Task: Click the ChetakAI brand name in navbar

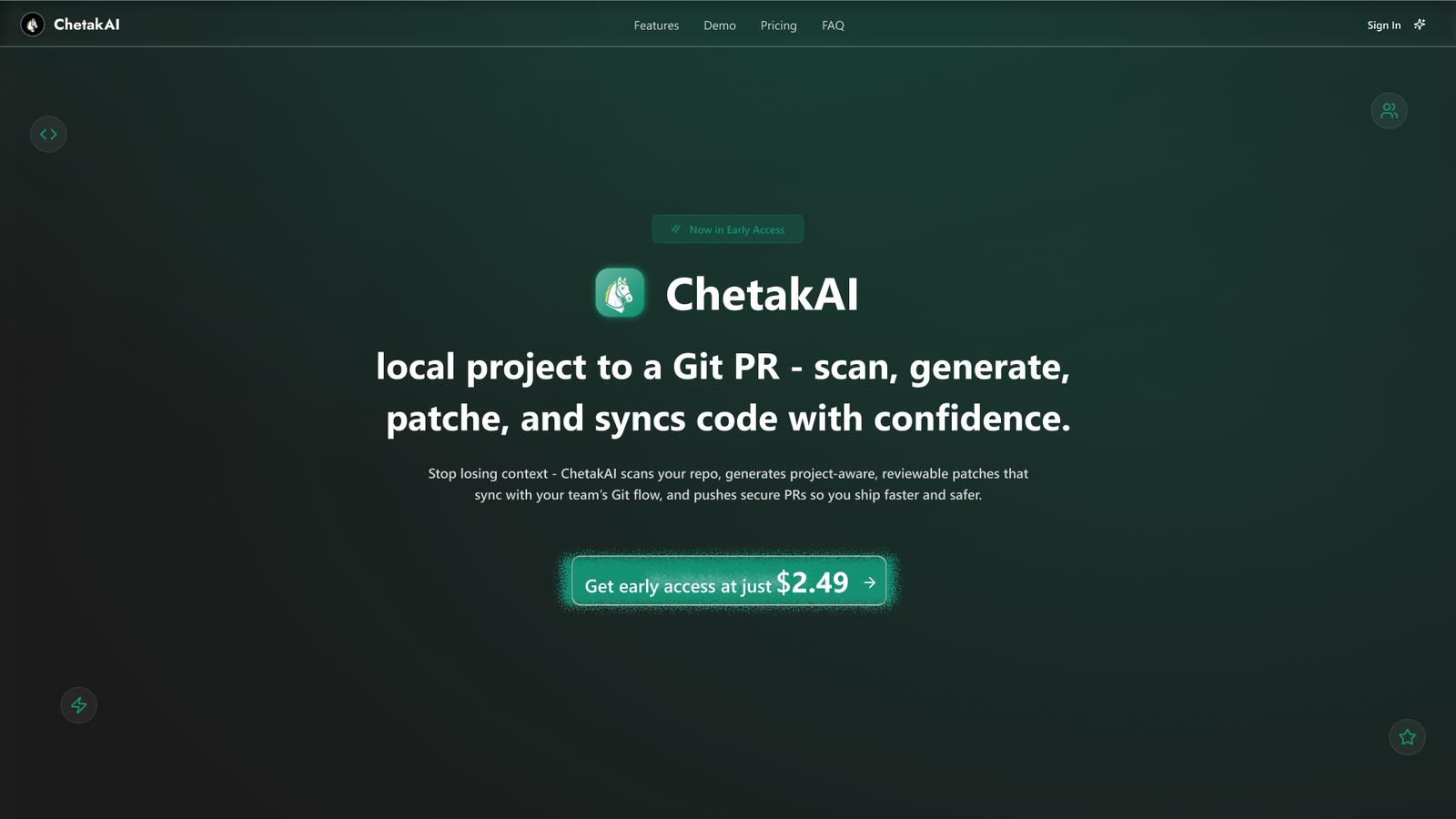Action: (x=86, y=25)
